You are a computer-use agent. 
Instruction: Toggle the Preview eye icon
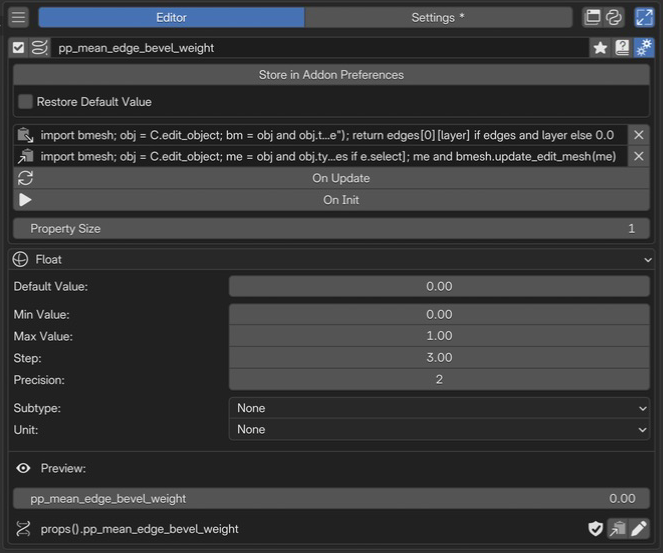23,468
